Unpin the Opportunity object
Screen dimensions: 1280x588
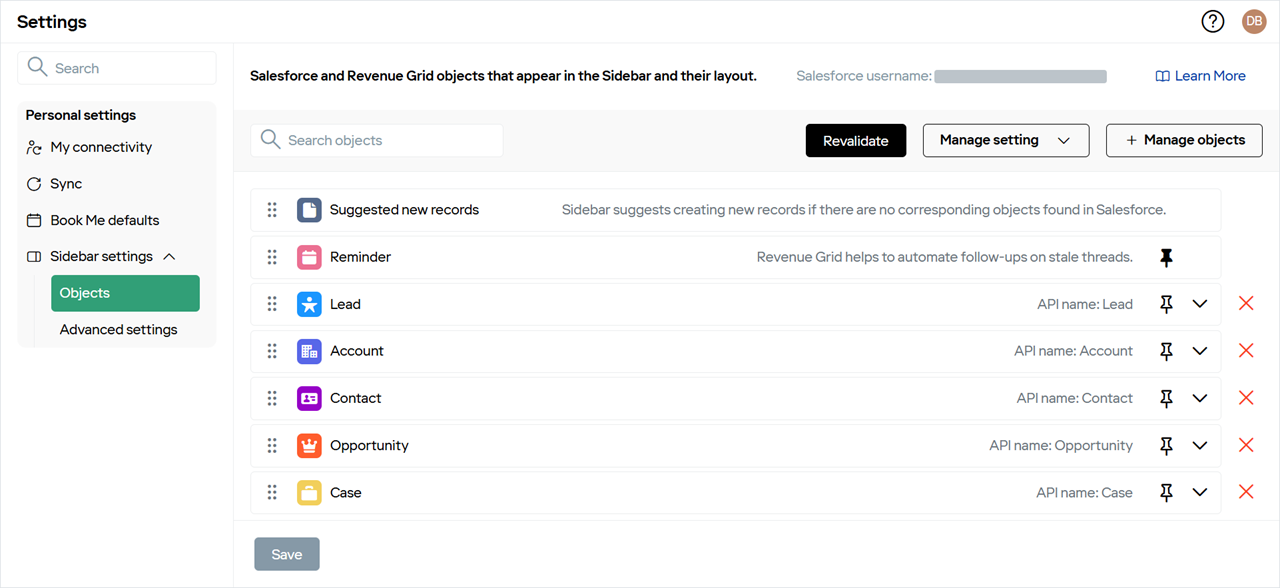coord(1166,445)
